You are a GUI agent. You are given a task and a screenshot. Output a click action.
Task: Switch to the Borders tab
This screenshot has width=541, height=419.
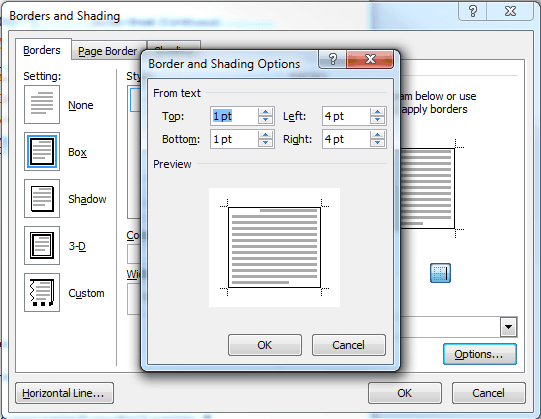click(x=42, y=50)
